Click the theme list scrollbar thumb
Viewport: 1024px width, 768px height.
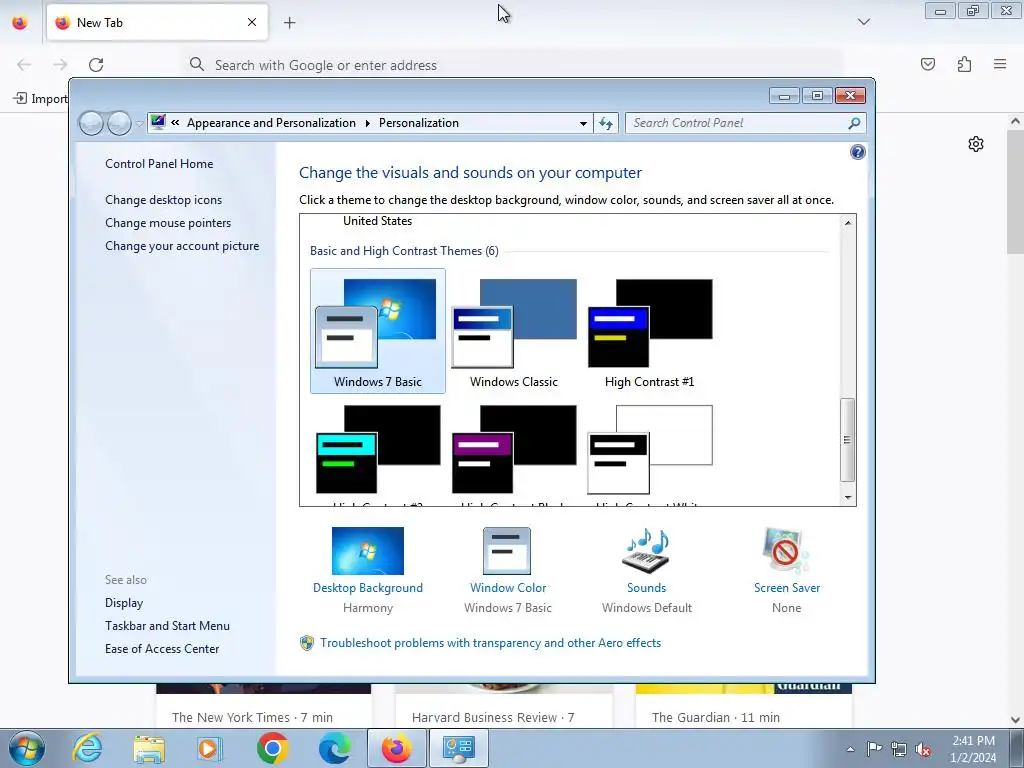pyautogui.click(x=848, y=440)
